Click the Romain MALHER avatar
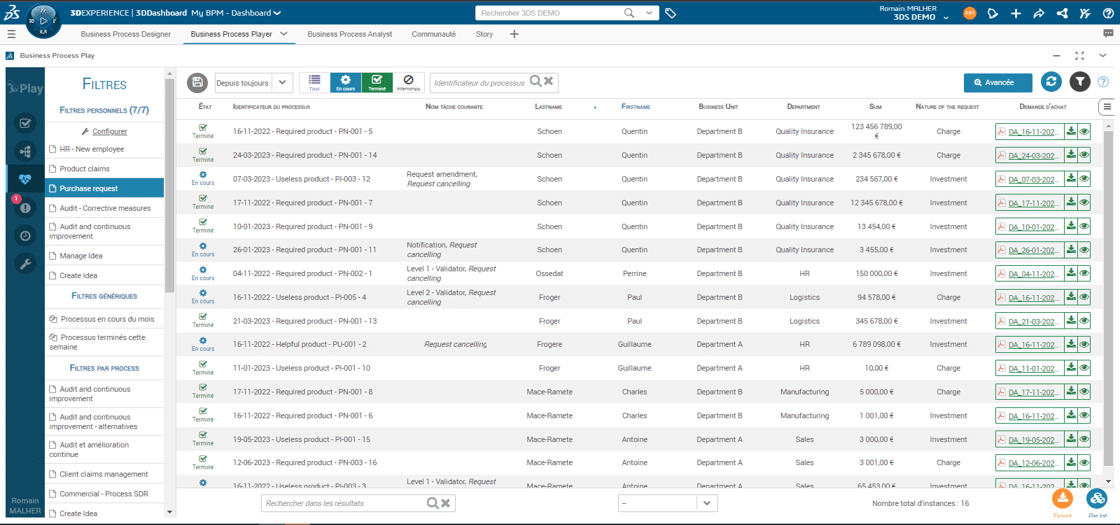Screen dimensions: 1120x525 [969, 13]
